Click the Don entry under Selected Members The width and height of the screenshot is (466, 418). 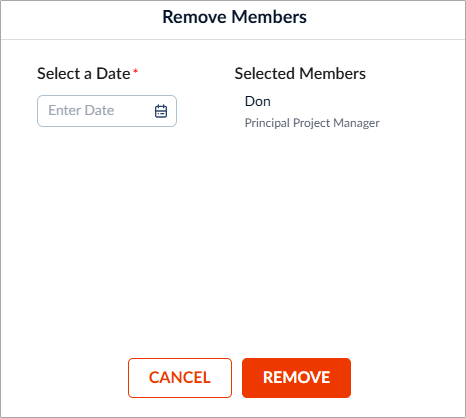258,101
